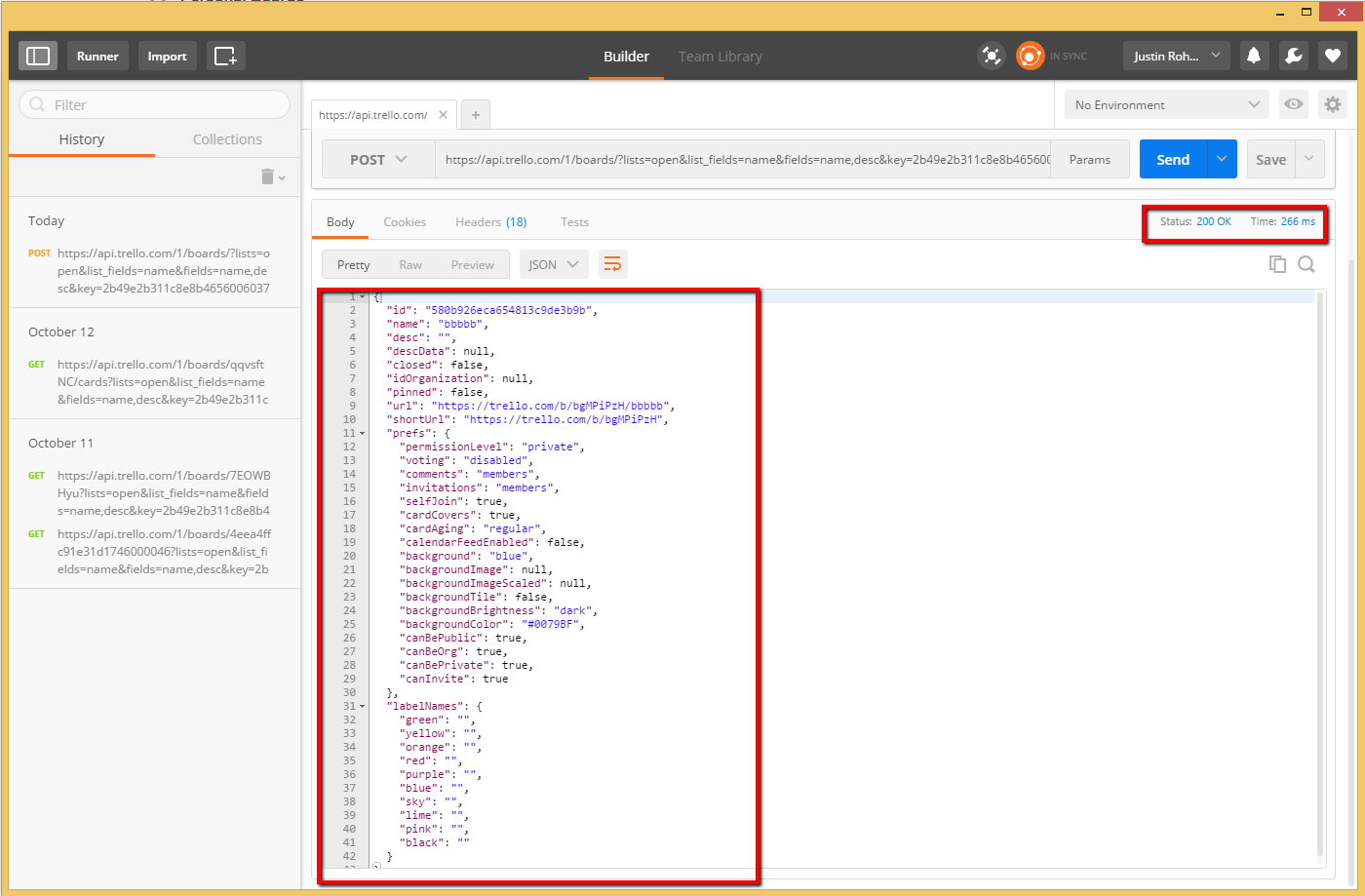Open the notifications bell
The width and height of the screenshot is (1365, 896).
click(x=1254, y=56)
